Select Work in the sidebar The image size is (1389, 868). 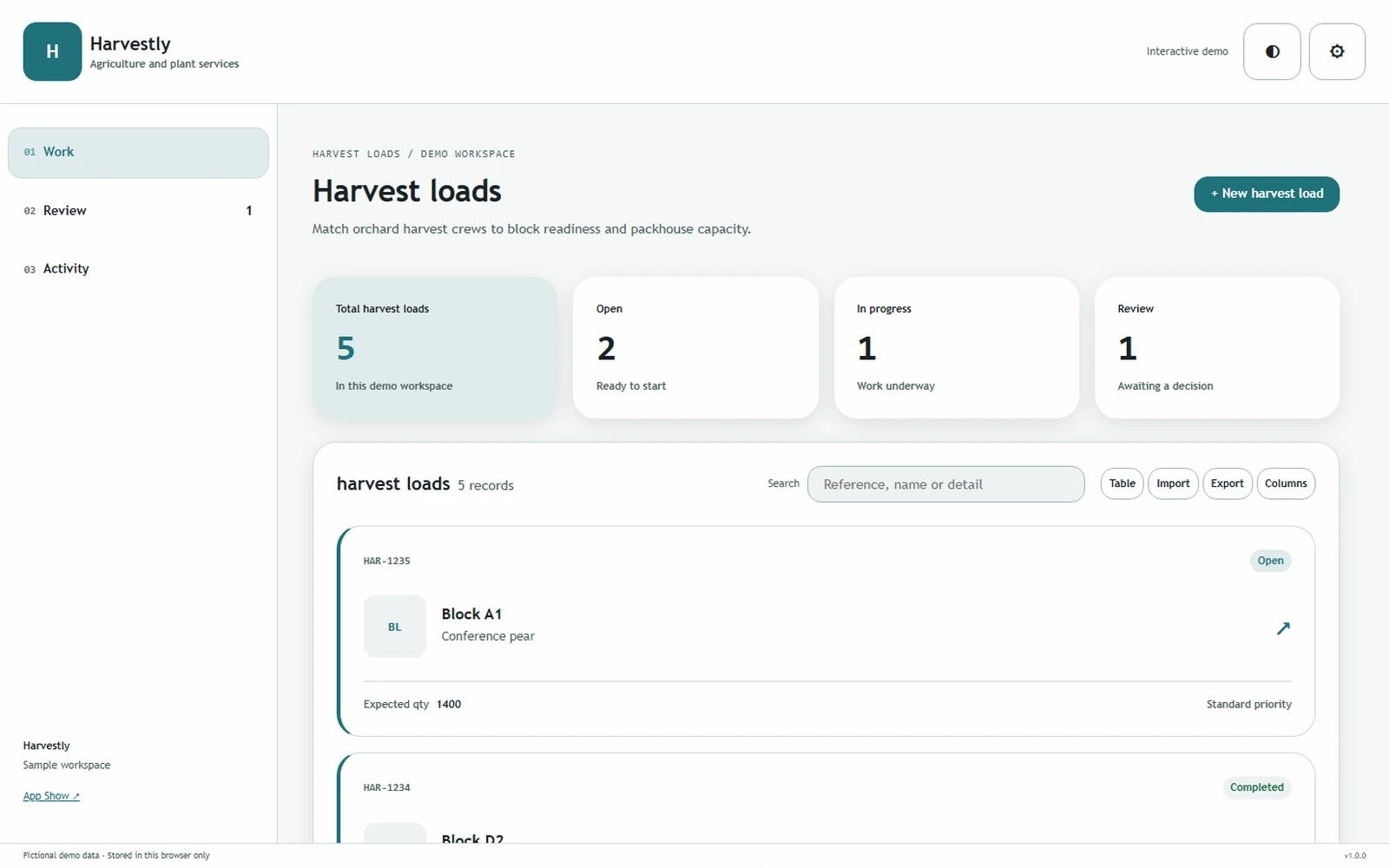138,152
